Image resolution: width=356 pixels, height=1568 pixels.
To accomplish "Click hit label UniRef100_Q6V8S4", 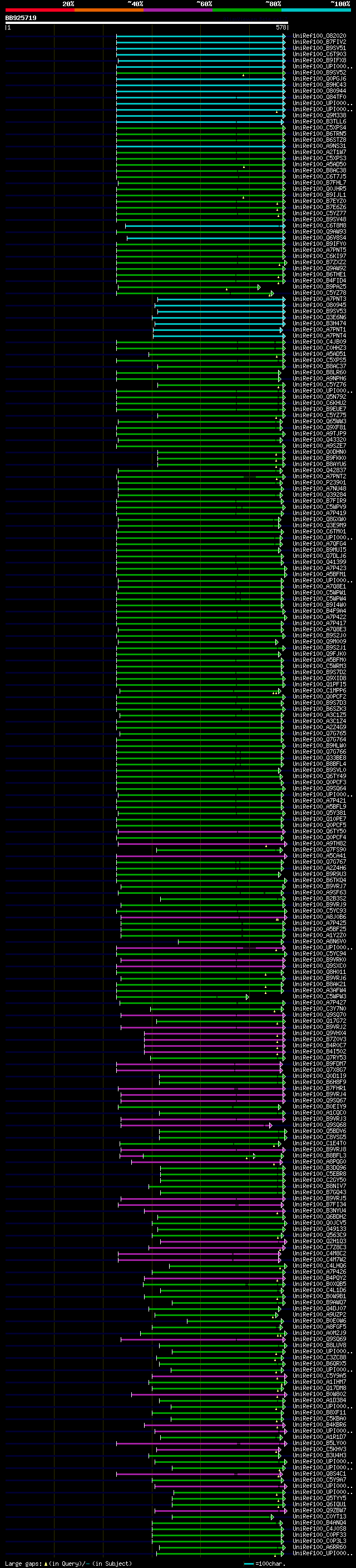I will [319, 238].
